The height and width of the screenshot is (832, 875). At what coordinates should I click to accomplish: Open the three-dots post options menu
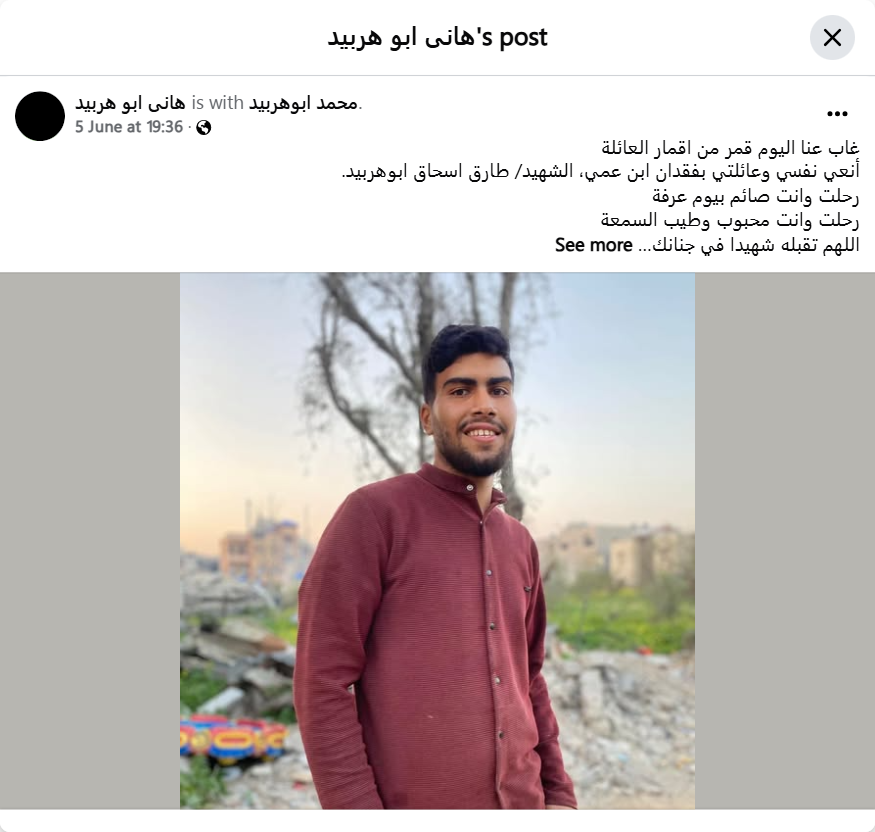point(837,114)
